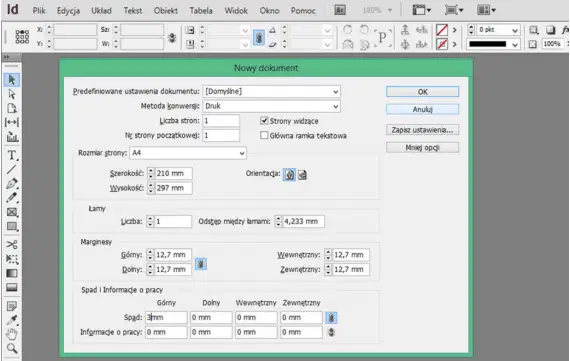Select the Hand tool
Image resolution: width=570 pixels, height=361 pixels.
[12, 334]
